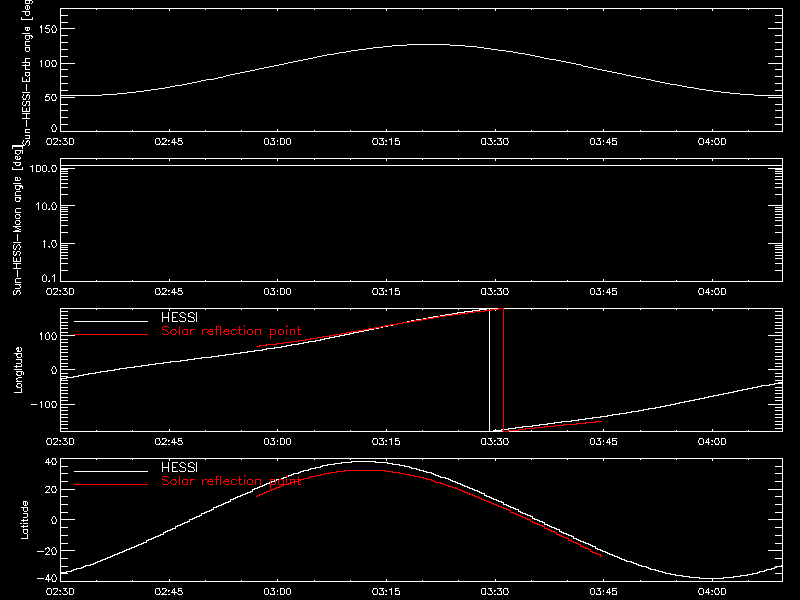Screen dimensions: 800x600
Task: Click white HESSI legend line in Latitude plot
Action: pos(111,471)
